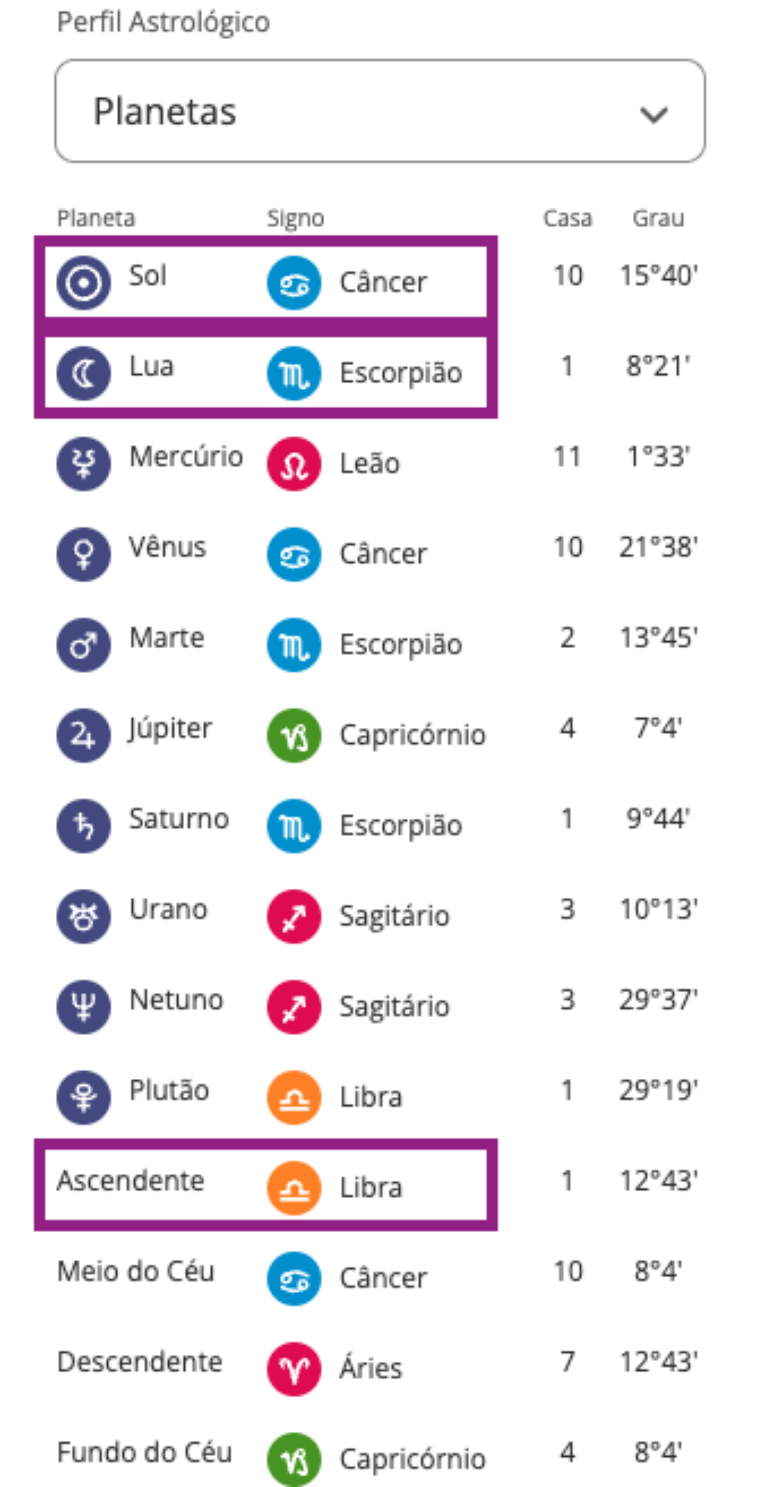Click the Lua crescent moon icon
Screen dimensions: 774x1487
(x=84, y=374)
